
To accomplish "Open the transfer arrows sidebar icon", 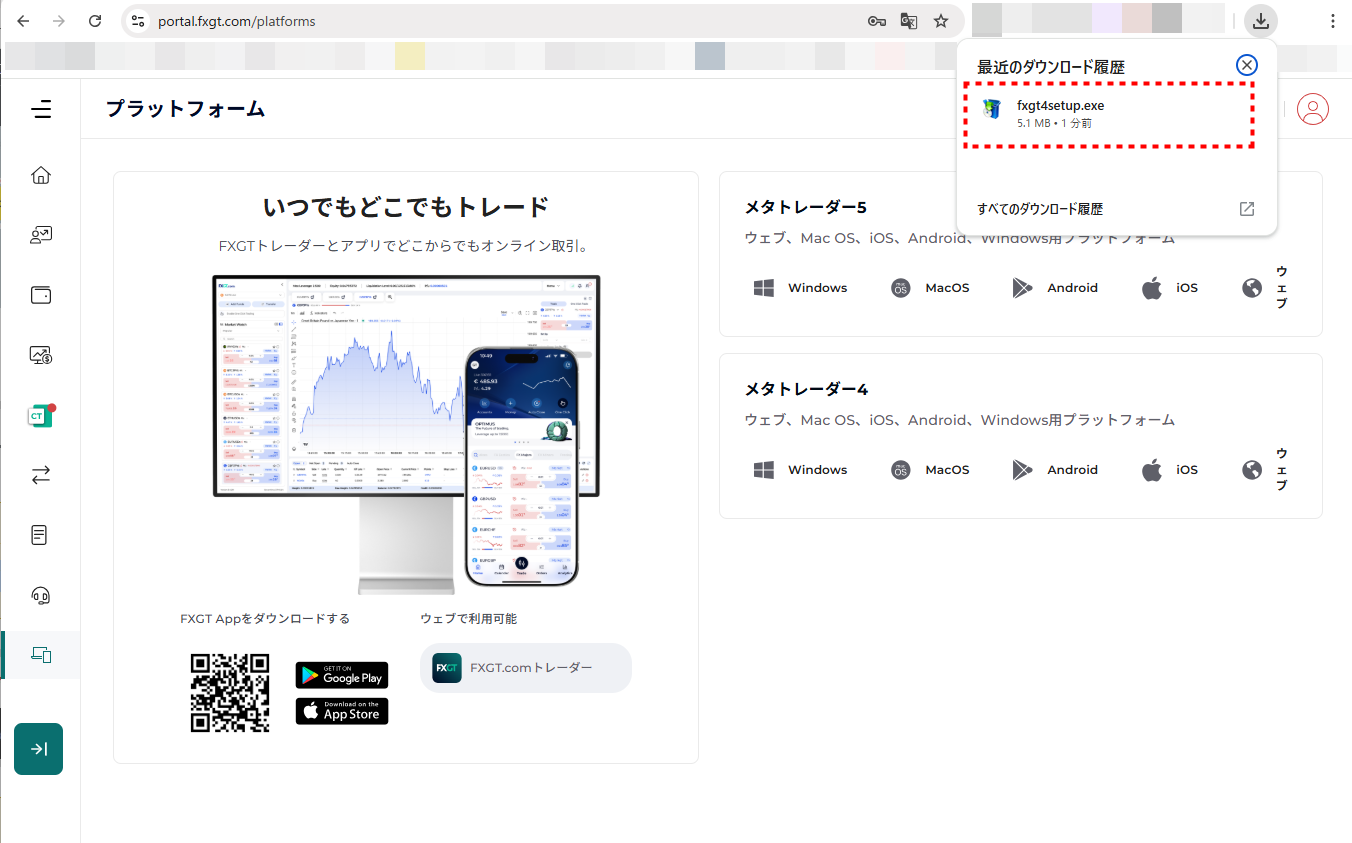I will coord(41,476).
